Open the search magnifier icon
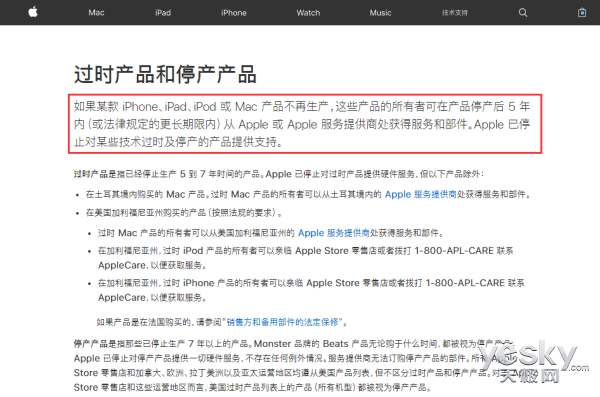 click(x=523, y=13)
